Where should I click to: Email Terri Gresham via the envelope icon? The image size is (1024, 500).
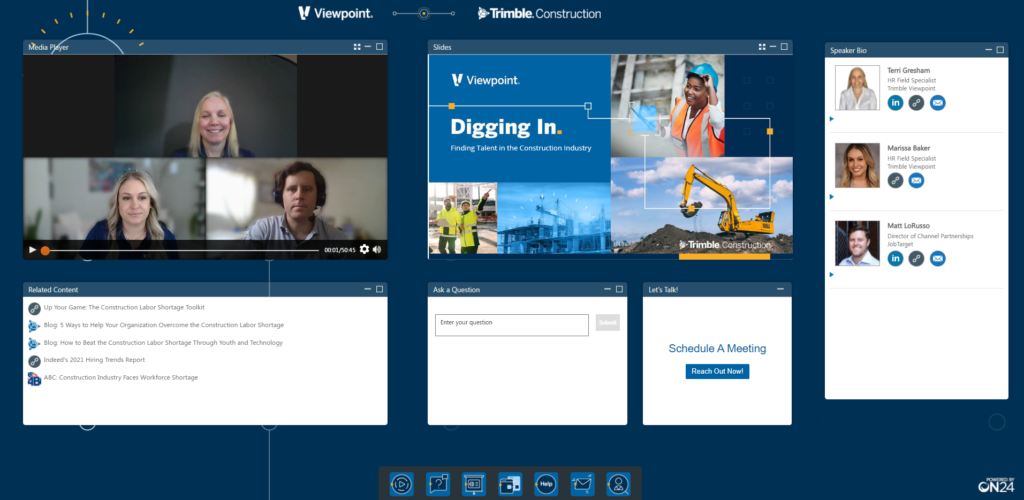click(x=937, y=102)
